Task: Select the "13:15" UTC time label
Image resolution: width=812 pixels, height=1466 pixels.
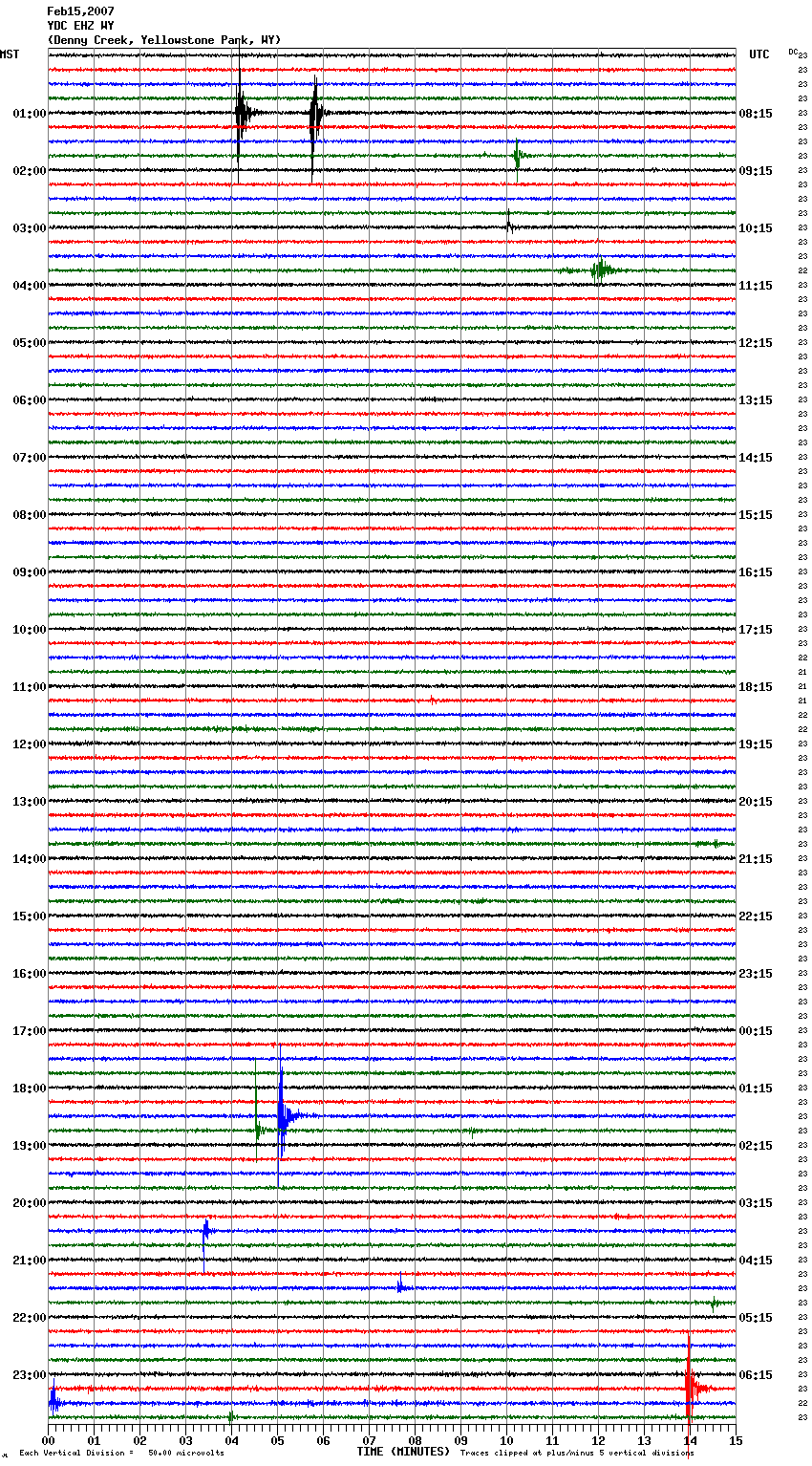Action: 756,400
